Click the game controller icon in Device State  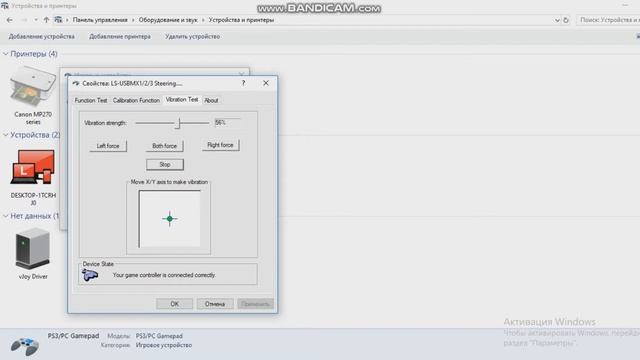pyautogui.click(x=90, y=276)
